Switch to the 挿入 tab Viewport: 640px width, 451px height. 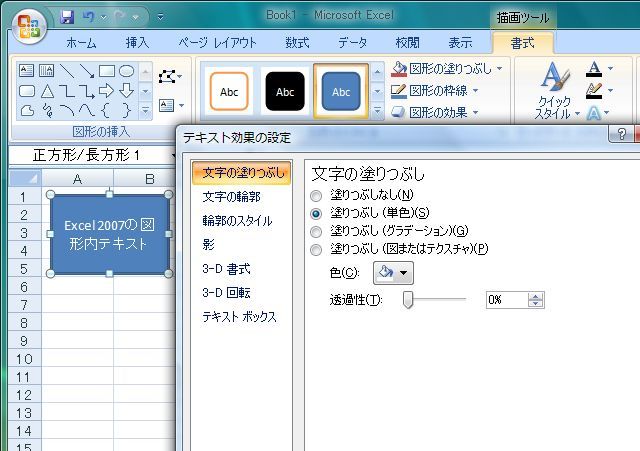[x=137, y=42]
